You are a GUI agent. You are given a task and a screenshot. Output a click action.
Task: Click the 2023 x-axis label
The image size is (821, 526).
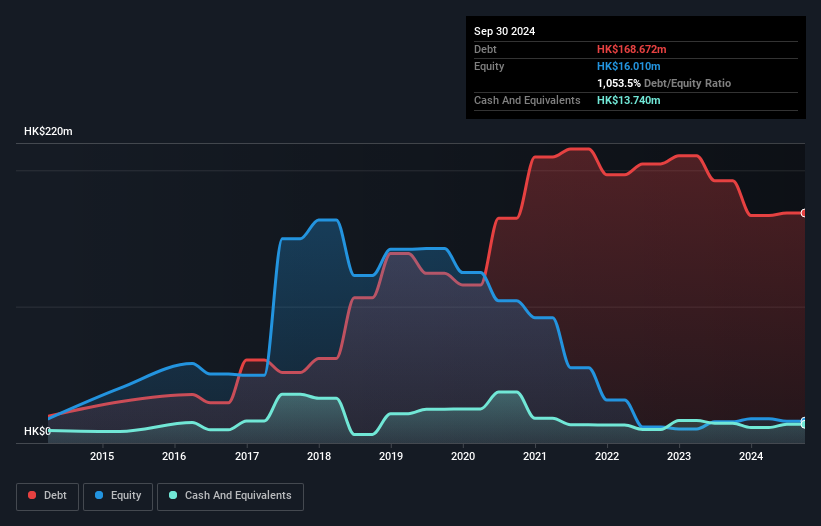pos(679,456)
